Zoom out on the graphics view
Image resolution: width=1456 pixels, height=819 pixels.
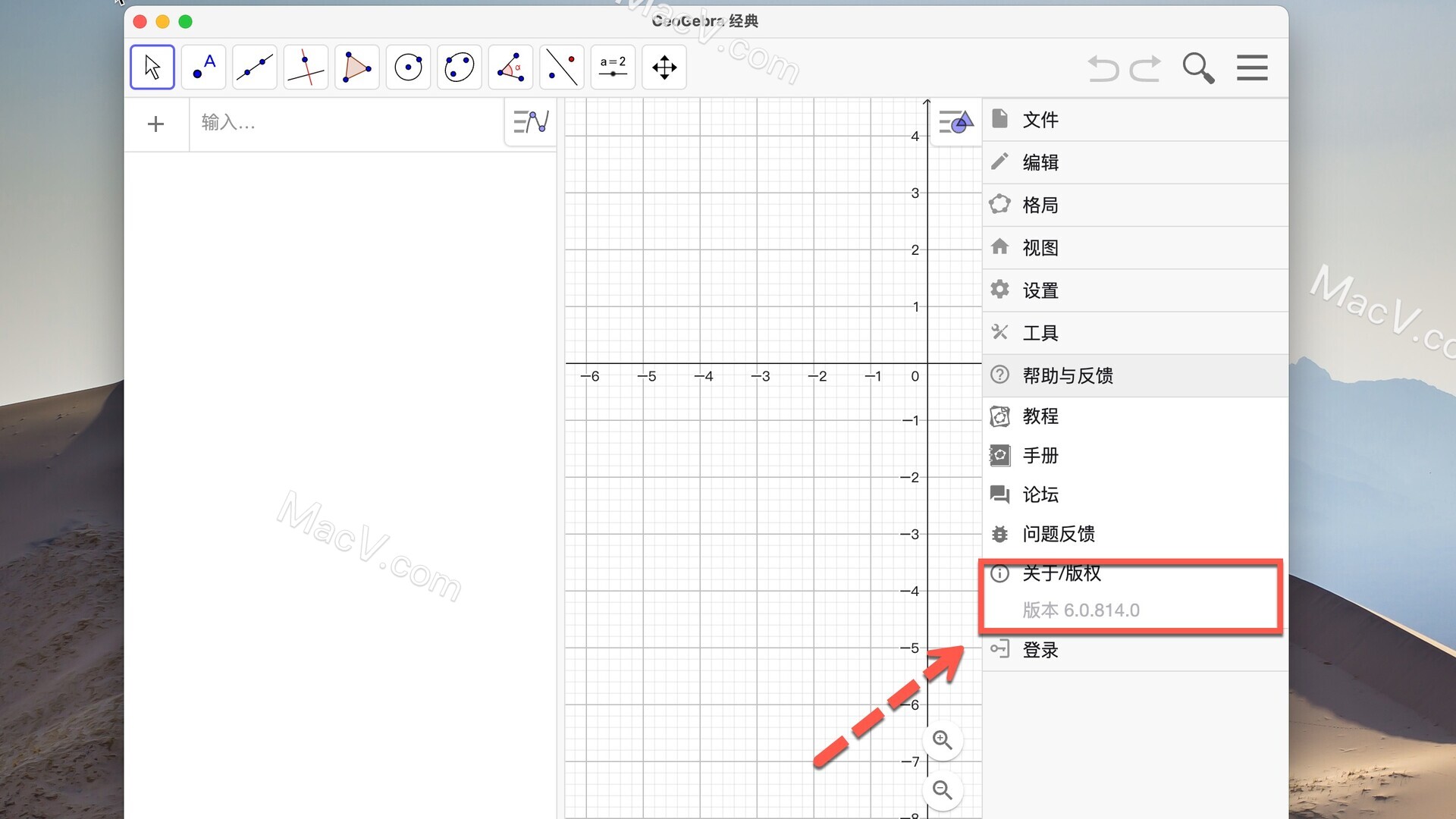943,790
